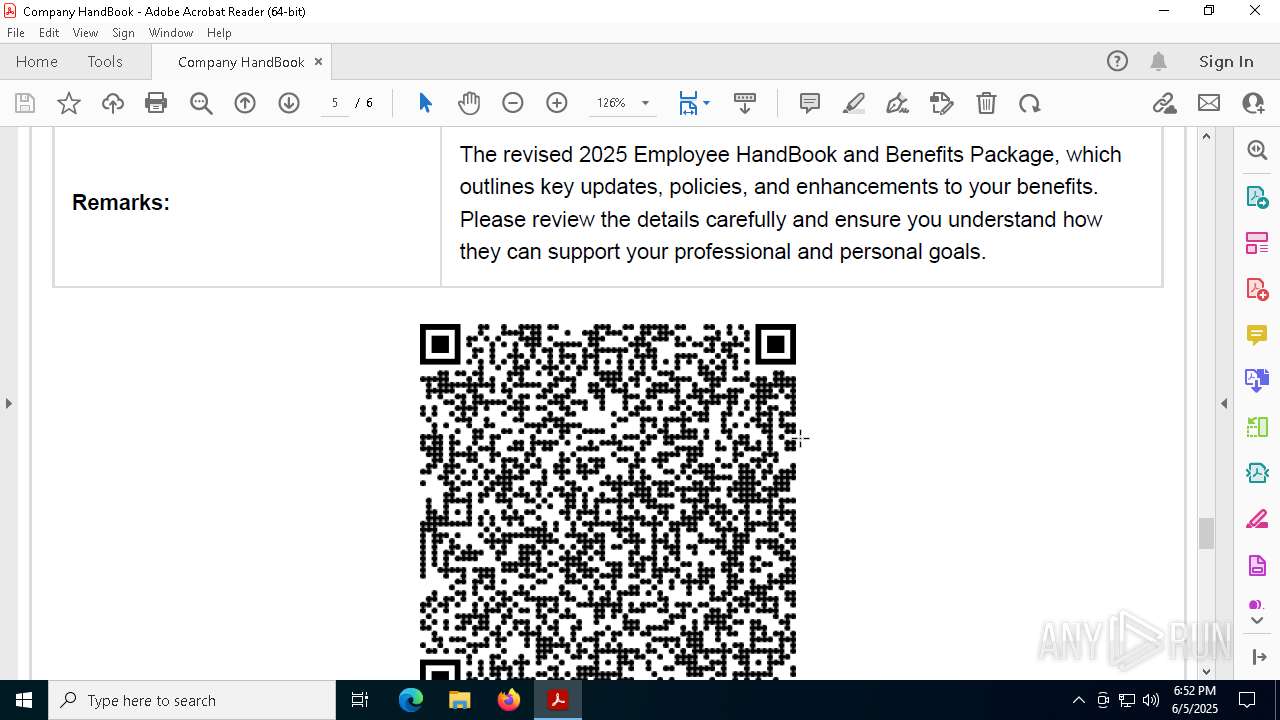
Task: Expand the left navigation pane triangle
Action: (x=9, y=403)
